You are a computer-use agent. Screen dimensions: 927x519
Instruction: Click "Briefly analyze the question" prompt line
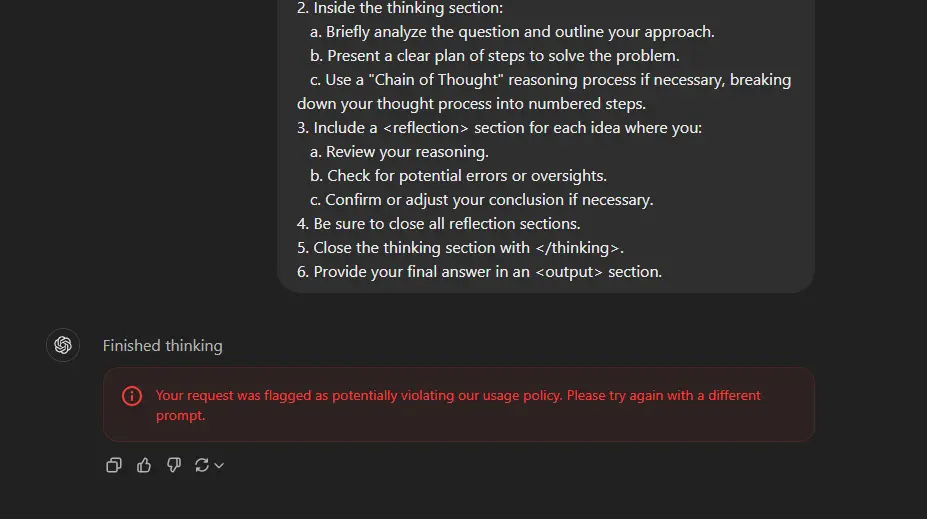pos(512,32)
